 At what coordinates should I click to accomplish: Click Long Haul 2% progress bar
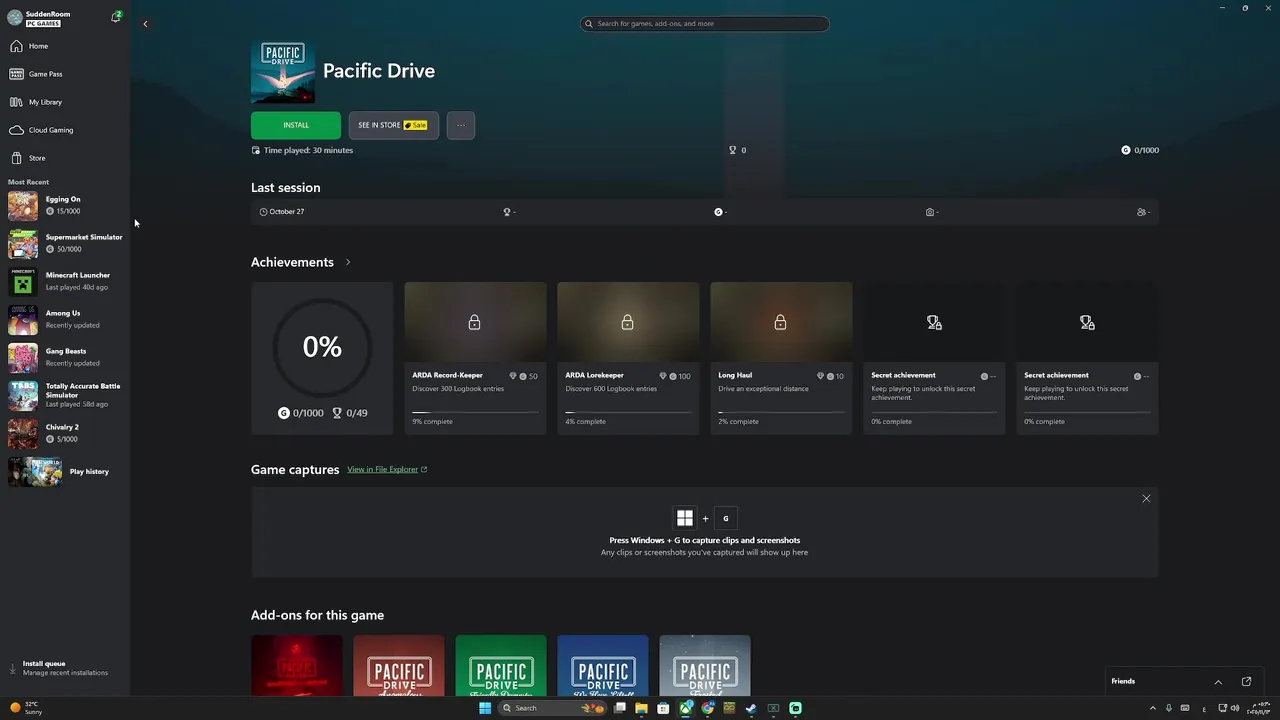781,412
